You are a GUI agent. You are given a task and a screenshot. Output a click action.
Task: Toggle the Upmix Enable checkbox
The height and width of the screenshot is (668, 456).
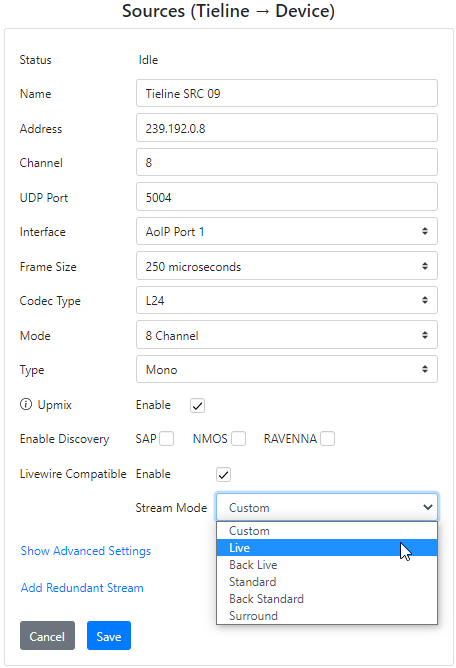point(197,405)
